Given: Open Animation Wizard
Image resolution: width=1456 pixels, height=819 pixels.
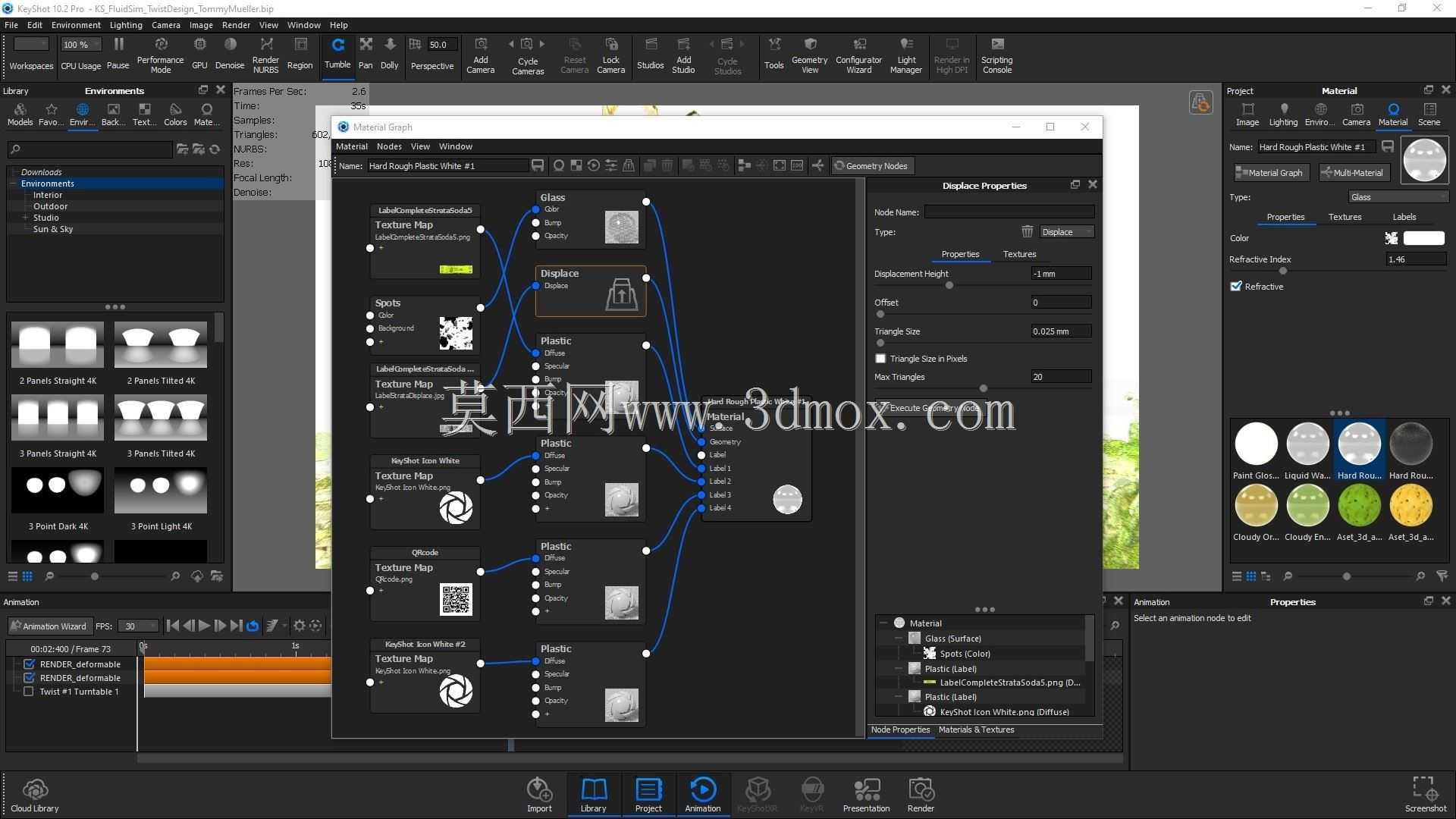Looking at the screenshot, I should [x=49, y=626].
